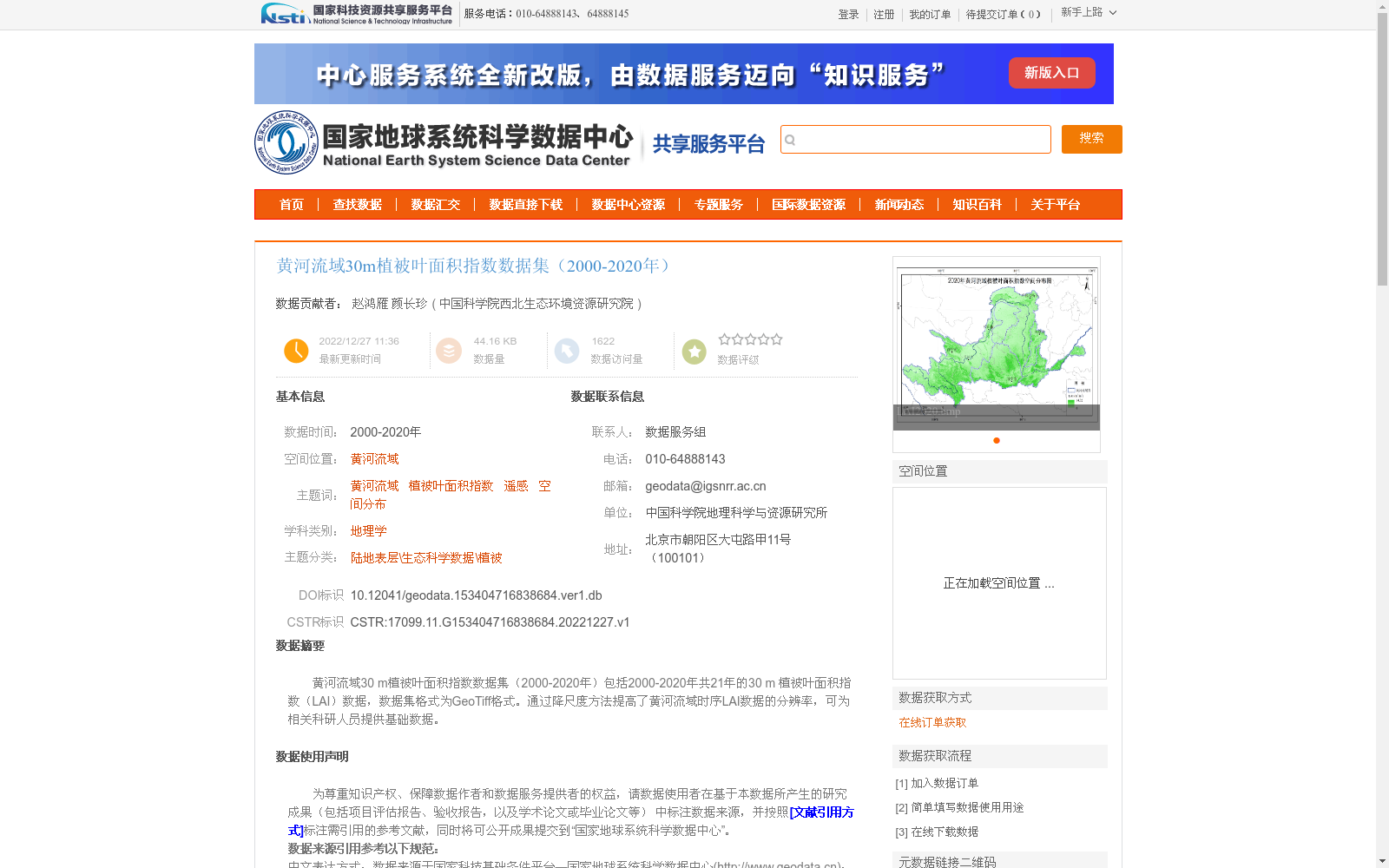This screenshot has width=1389, height=868.
Task: Click the phone number 010-64888143
Action: coord(685,459)
